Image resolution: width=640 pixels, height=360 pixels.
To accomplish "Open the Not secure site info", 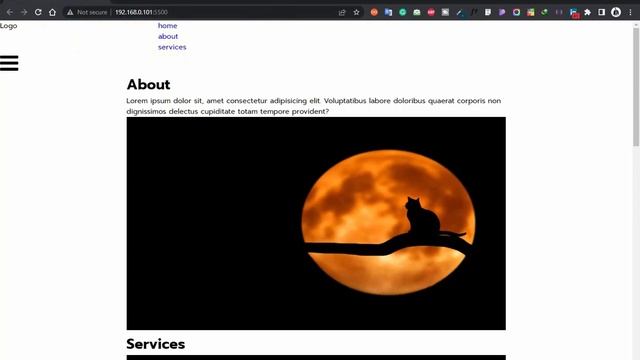I will [x=87, y=12].
